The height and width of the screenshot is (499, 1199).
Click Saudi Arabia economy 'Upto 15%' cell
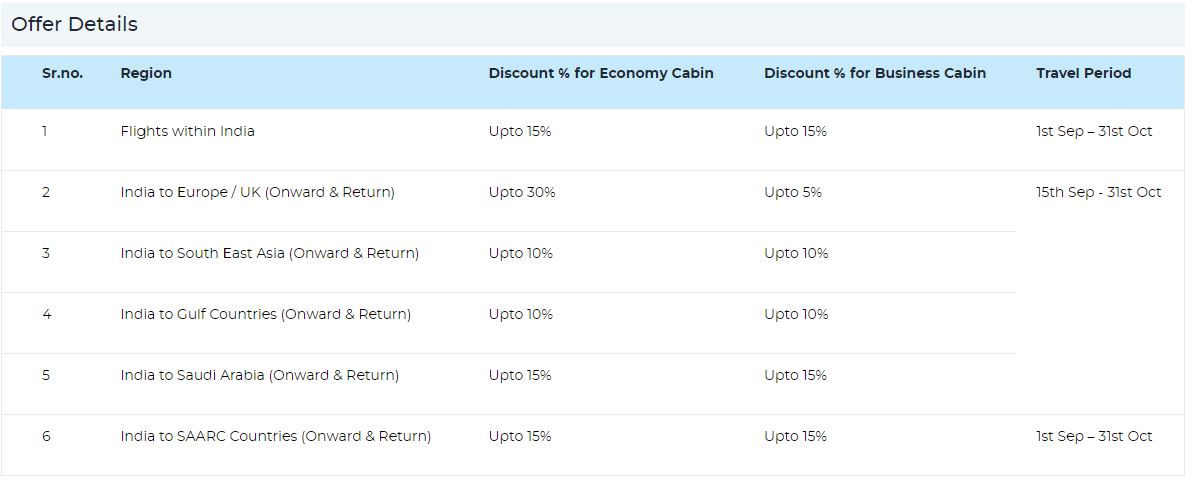click(x=520, y=375)
